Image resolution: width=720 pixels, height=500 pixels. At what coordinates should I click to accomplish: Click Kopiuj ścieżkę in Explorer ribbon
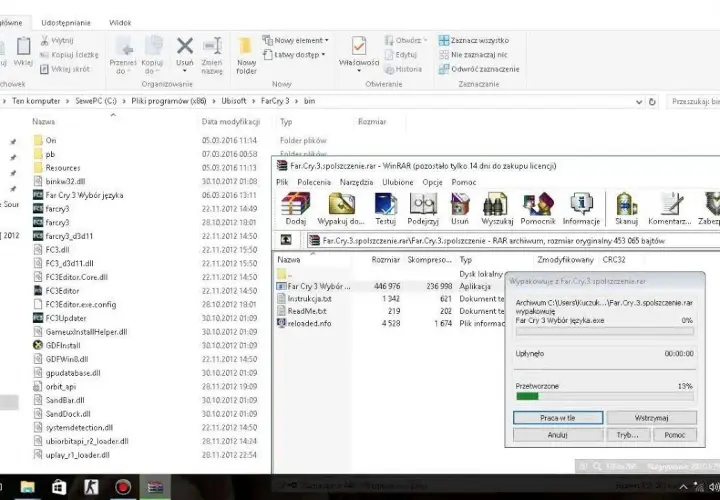(69, 55)
